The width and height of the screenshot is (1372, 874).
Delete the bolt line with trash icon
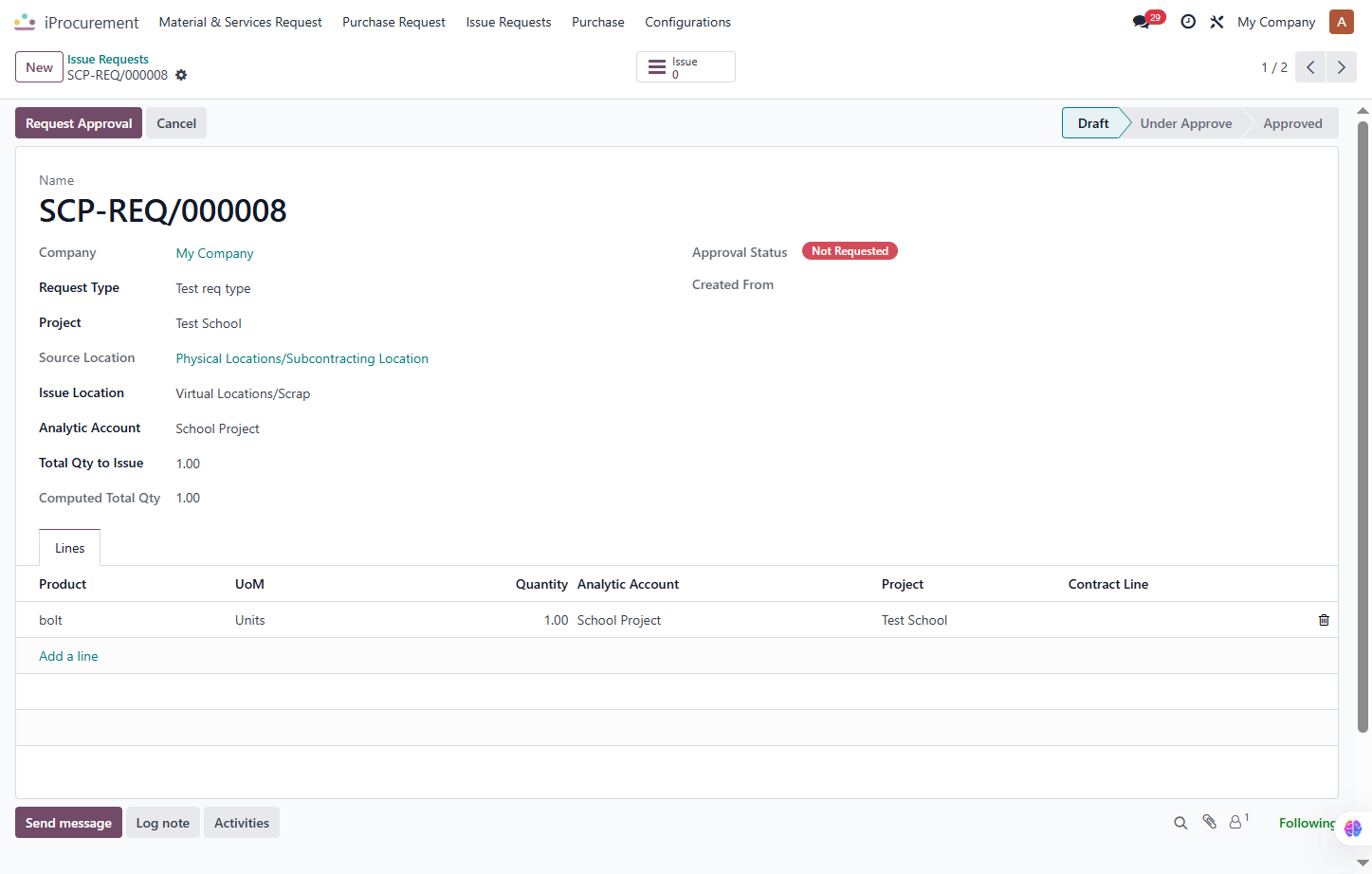pos(1324,620)
